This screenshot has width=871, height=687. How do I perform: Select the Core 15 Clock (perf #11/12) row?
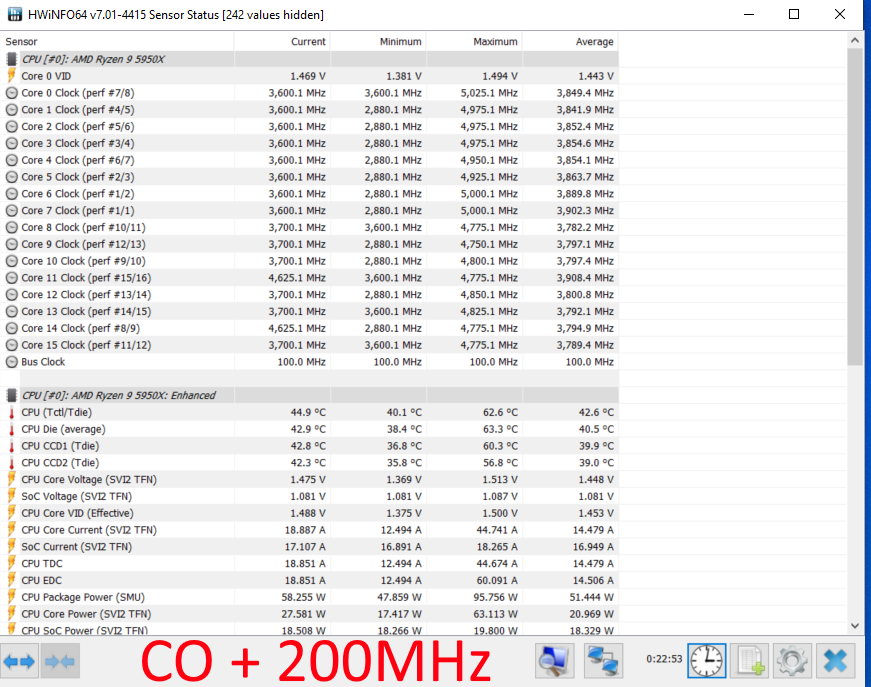click(309, 345)
